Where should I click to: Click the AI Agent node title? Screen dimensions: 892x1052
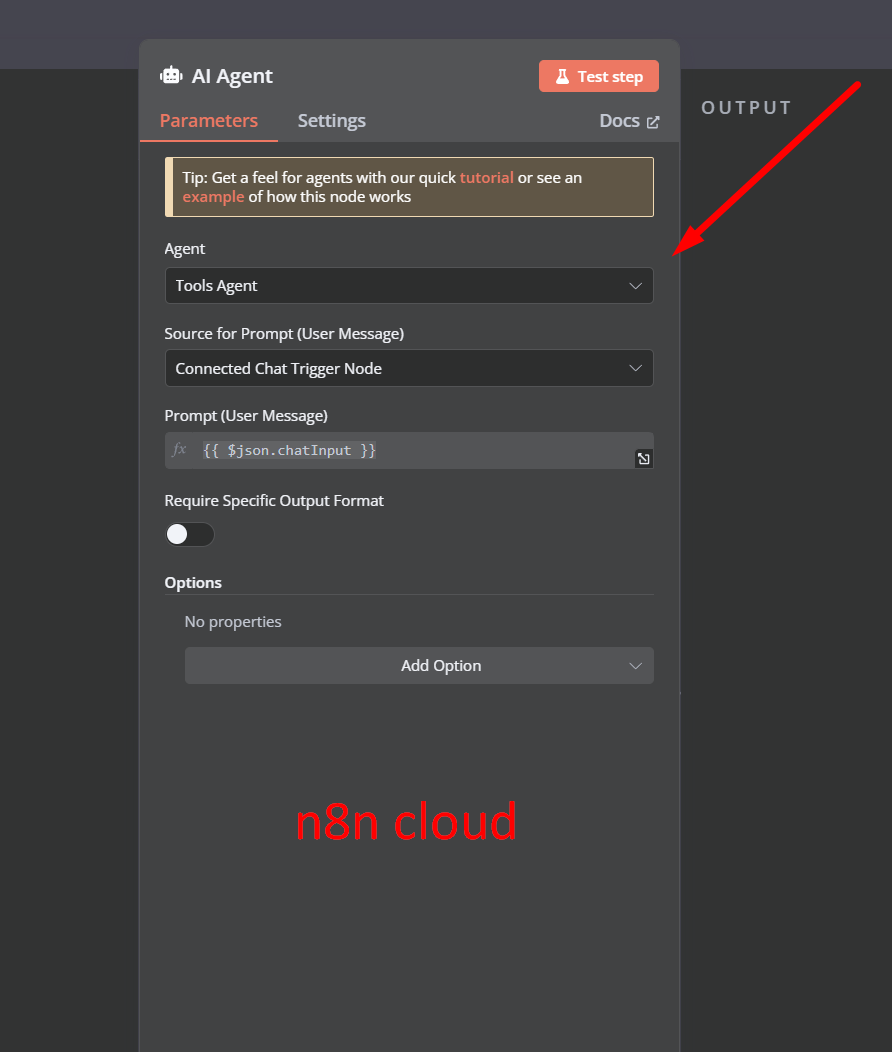(232, 76)
